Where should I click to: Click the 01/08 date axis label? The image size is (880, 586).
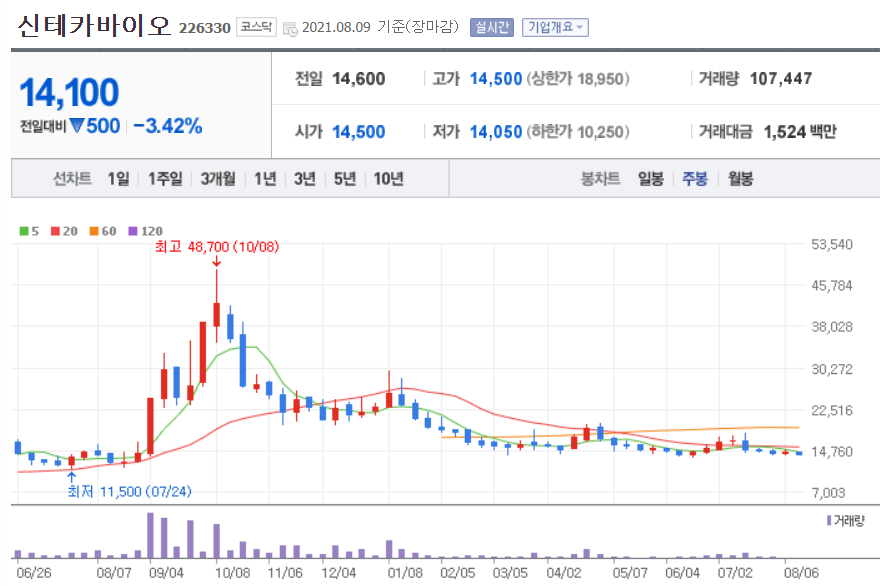[x=405, y=573]
